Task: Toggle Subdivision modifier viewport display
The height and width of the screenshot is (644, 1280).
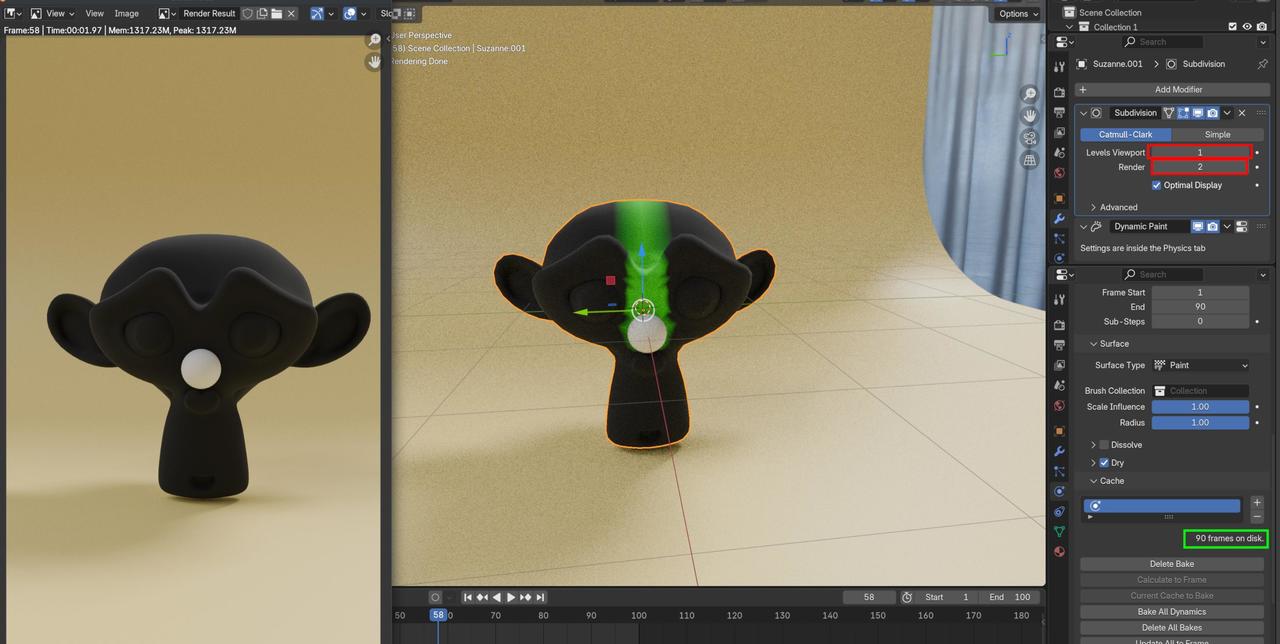Action: click(x=1197, y=113)
